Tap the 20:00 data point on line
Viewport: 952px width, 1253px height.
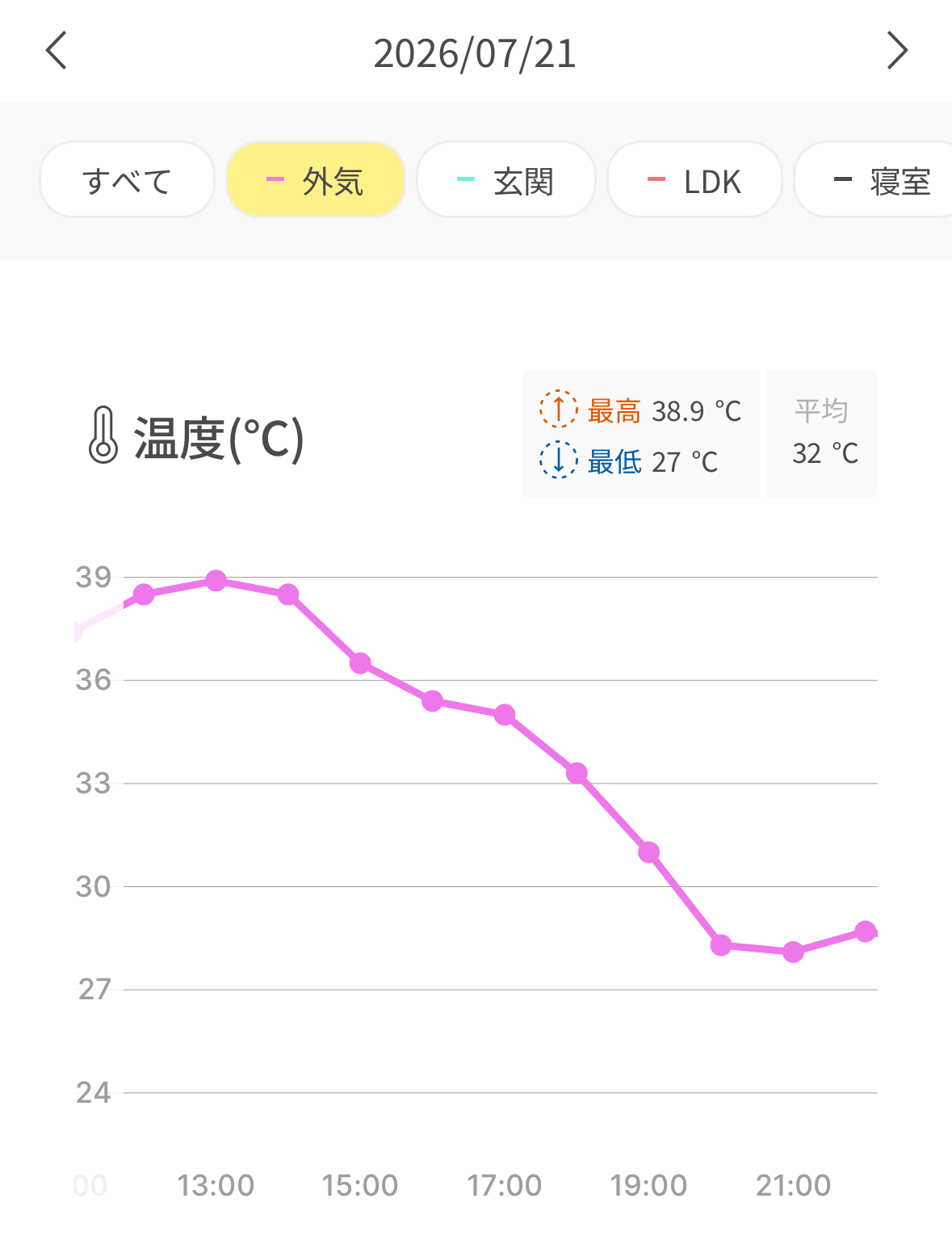(721, 945)
